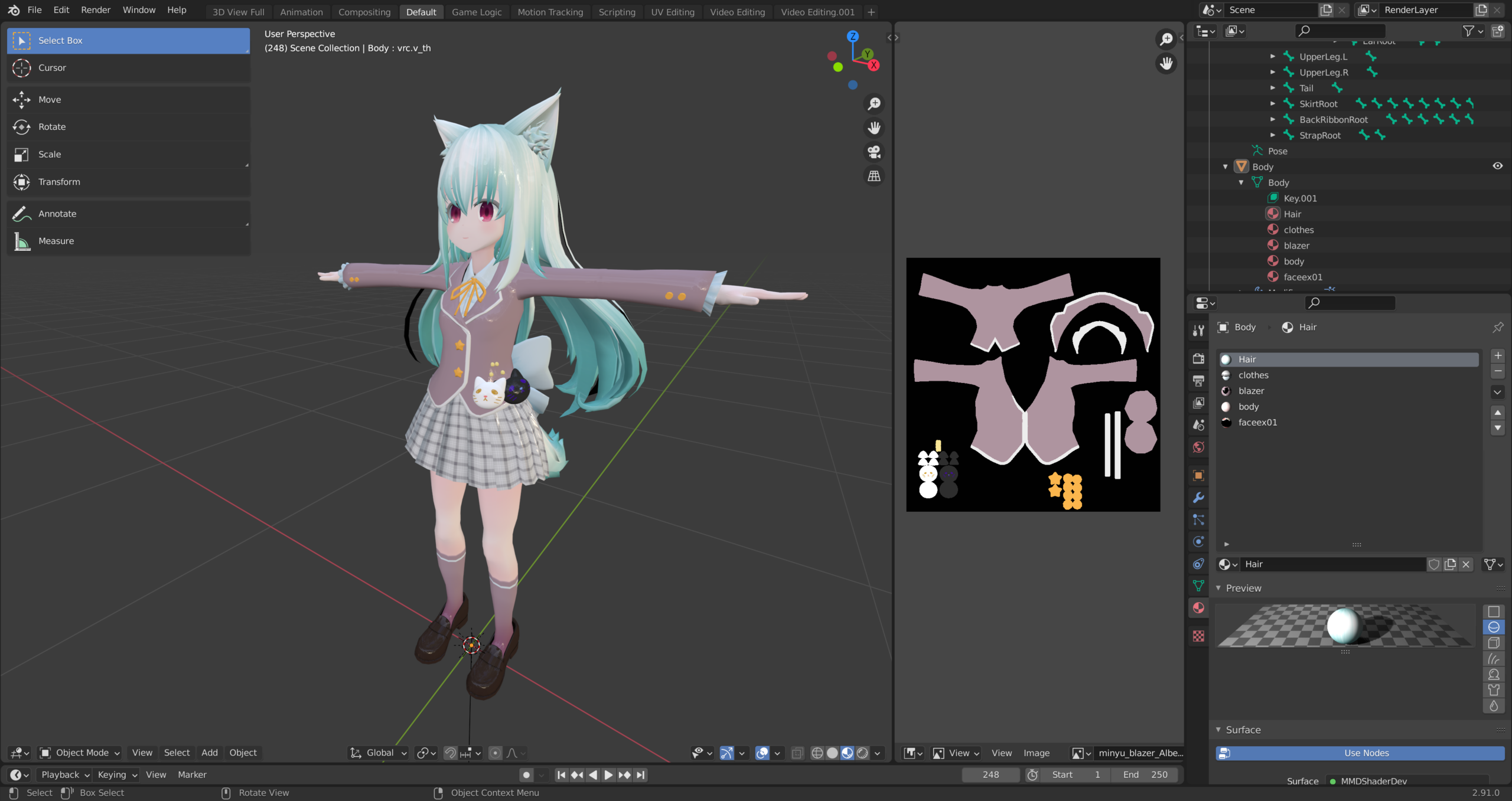
Task: Open the View Layer properties tab
Action: tap(1198, 403)
